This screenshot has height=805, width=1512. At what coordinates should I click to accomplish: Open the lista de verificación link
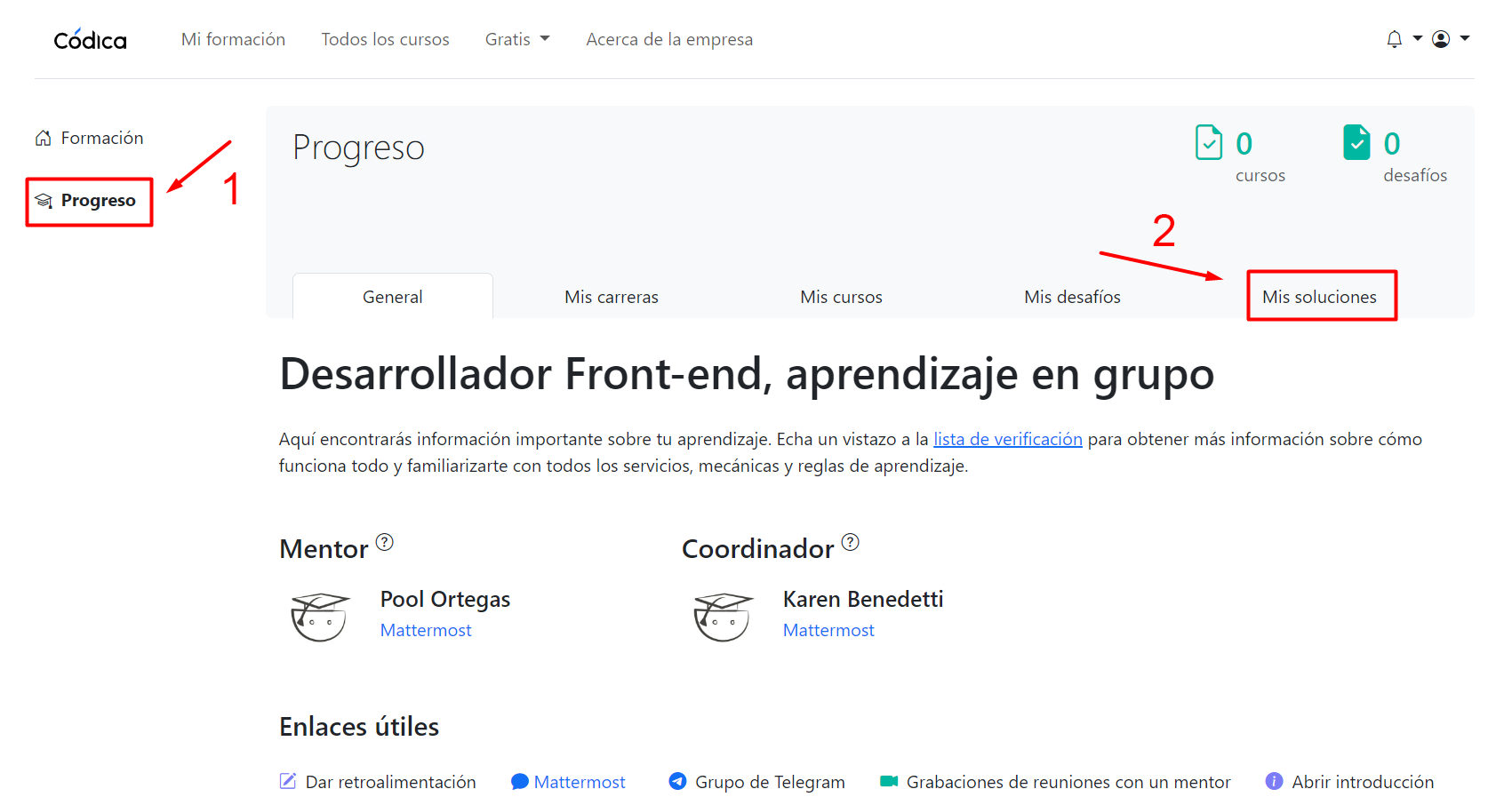pos(1007,439)
